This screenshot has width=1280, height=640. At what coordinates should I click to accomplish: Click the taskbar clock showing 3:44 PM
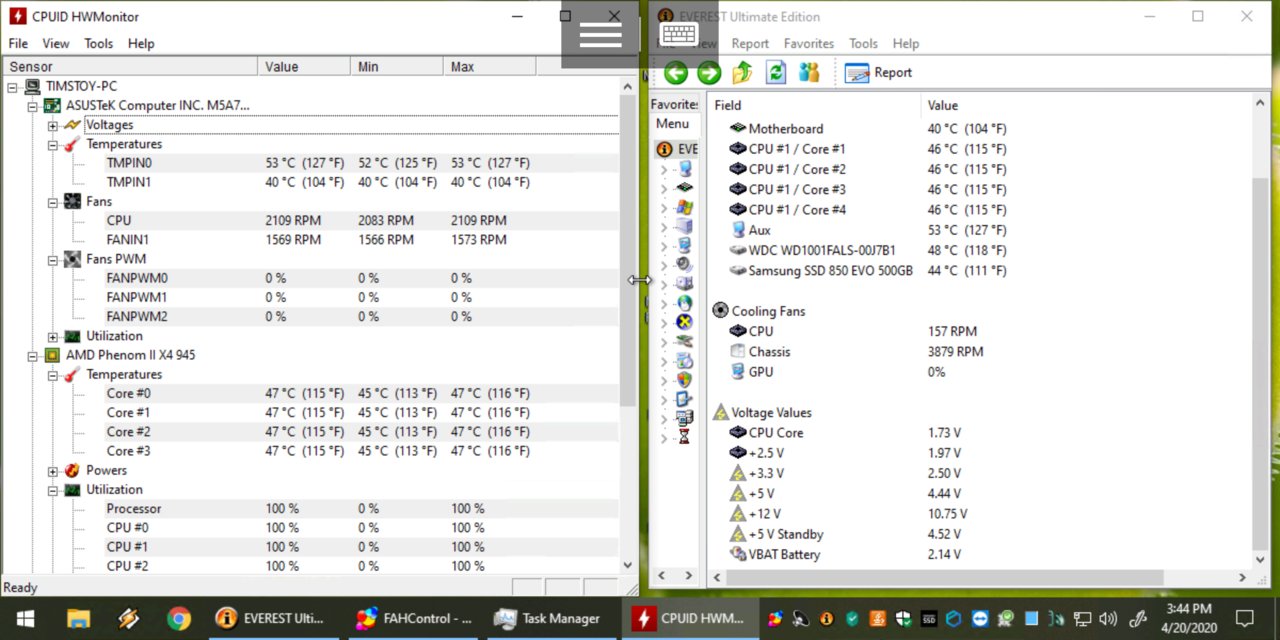pos(1187,618)
